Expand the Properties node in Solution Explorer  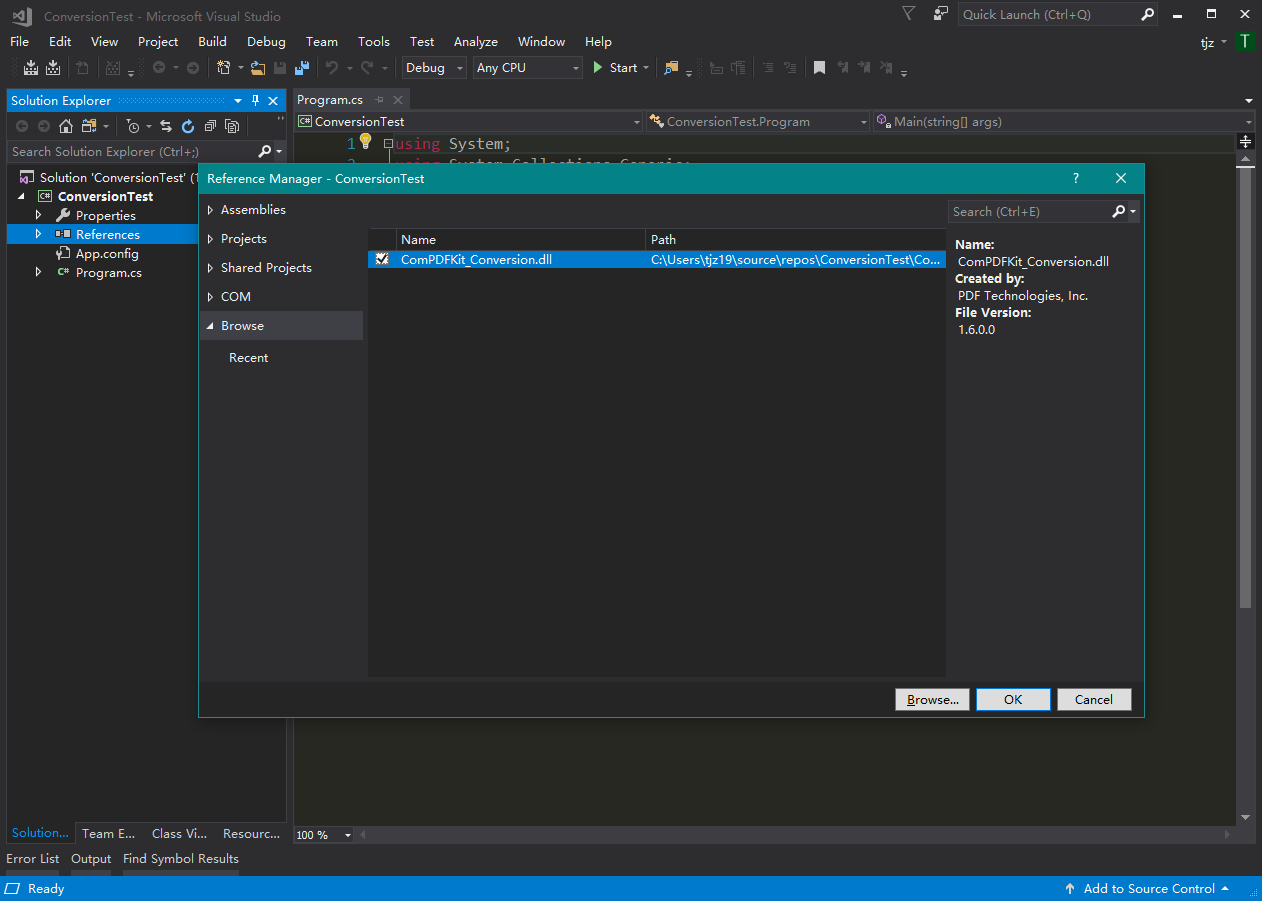tap(39, 215)
